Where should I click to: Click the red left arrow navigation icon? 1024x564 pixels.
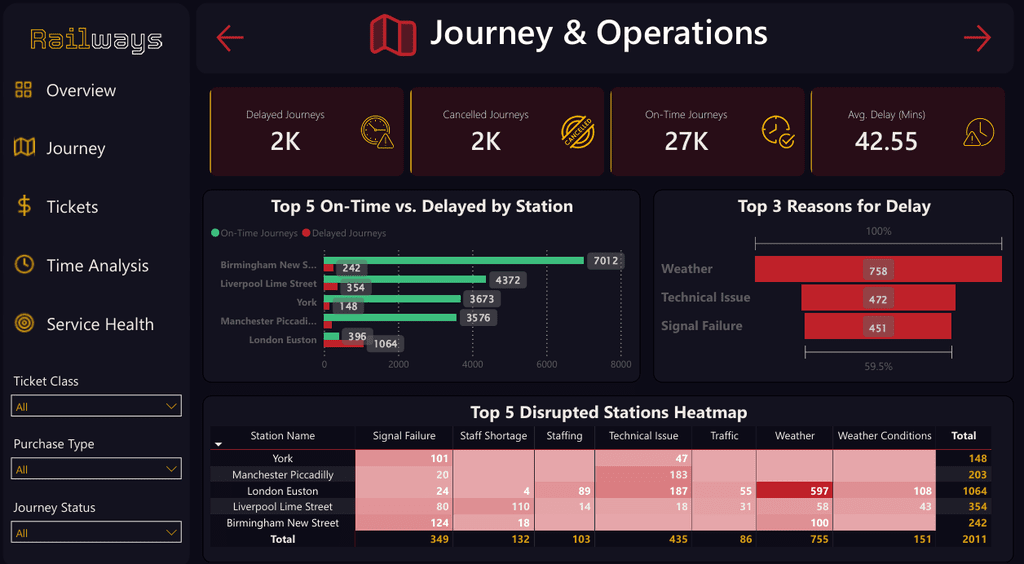coord(230,38)
